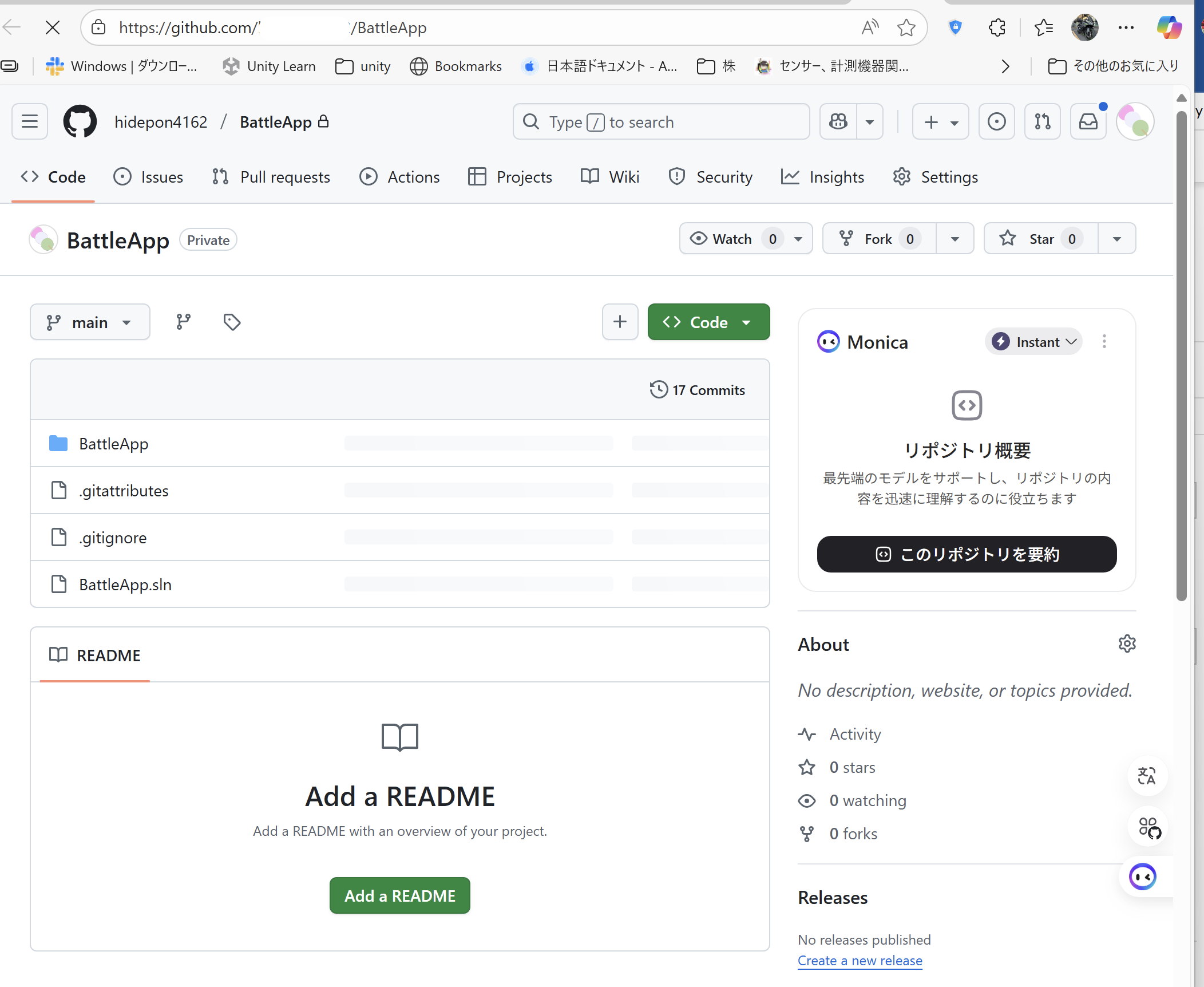Open the Wiki tab

click(x=610, y=177)
